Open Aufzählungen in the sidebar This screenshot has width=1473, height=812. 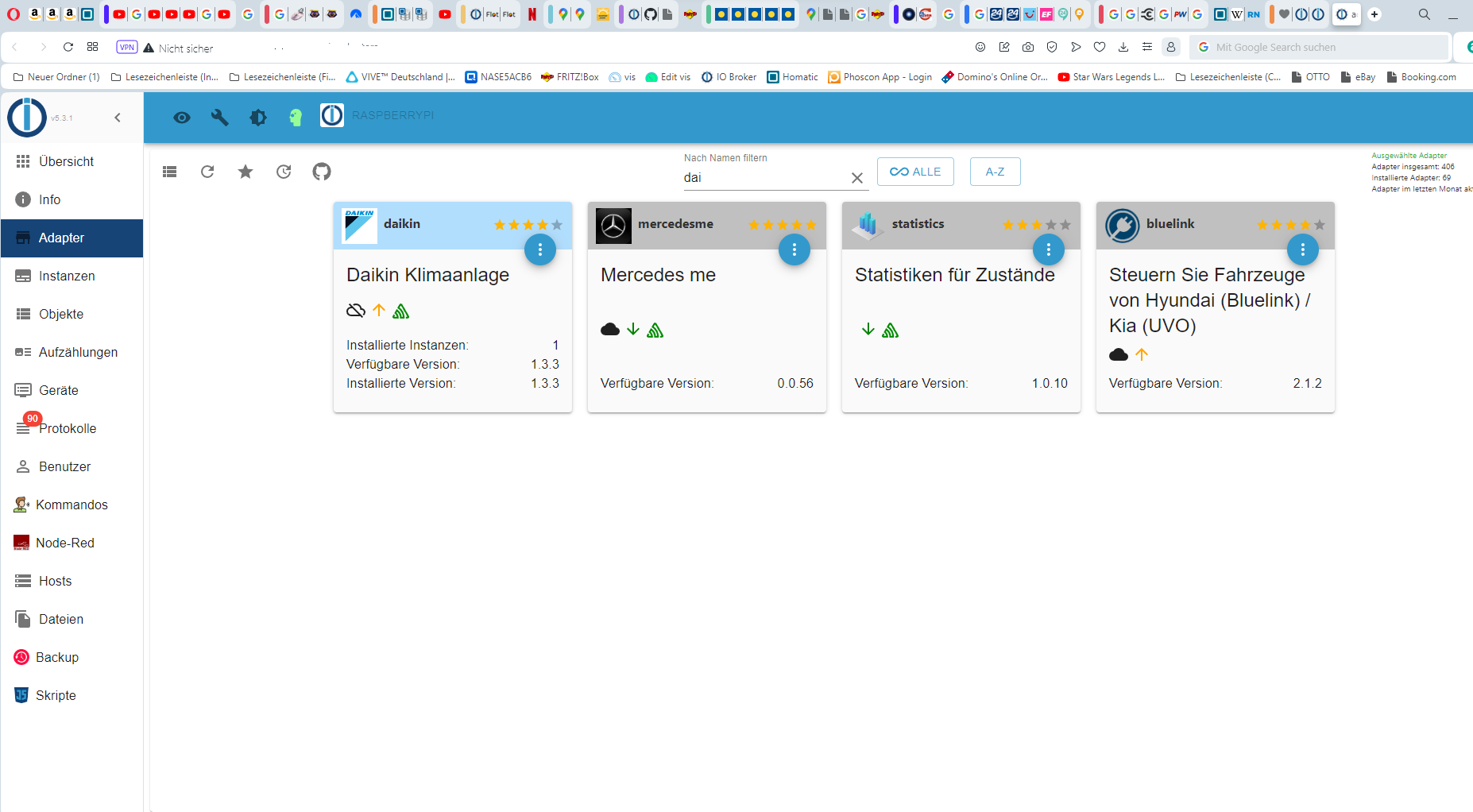(x=72, y=352)
